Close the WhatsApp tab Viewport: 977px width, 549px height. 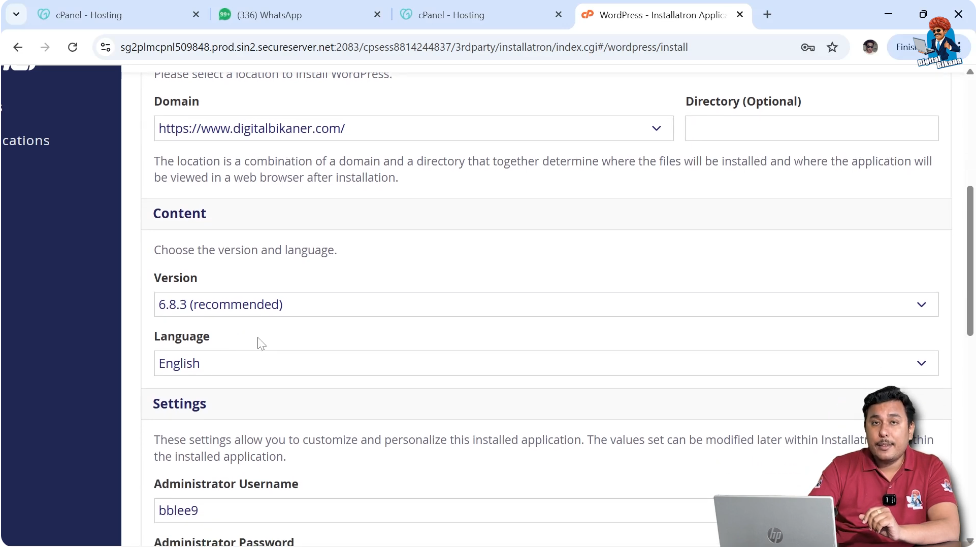pos(377,14)
